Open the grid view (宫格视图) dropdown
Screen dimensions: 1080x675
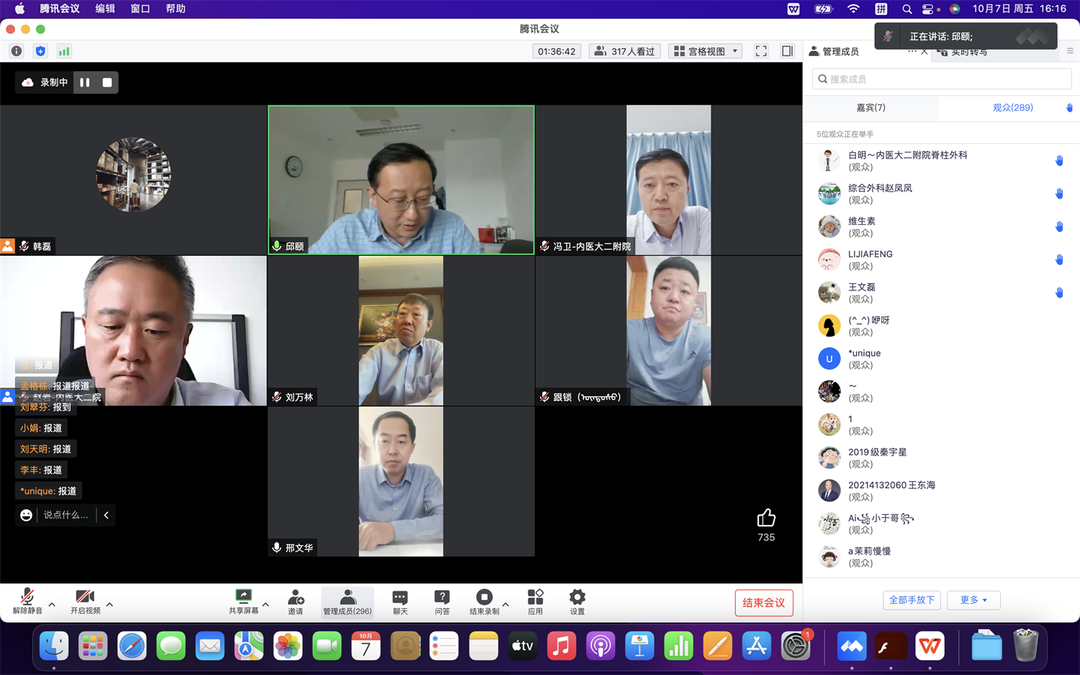point(705,51)
